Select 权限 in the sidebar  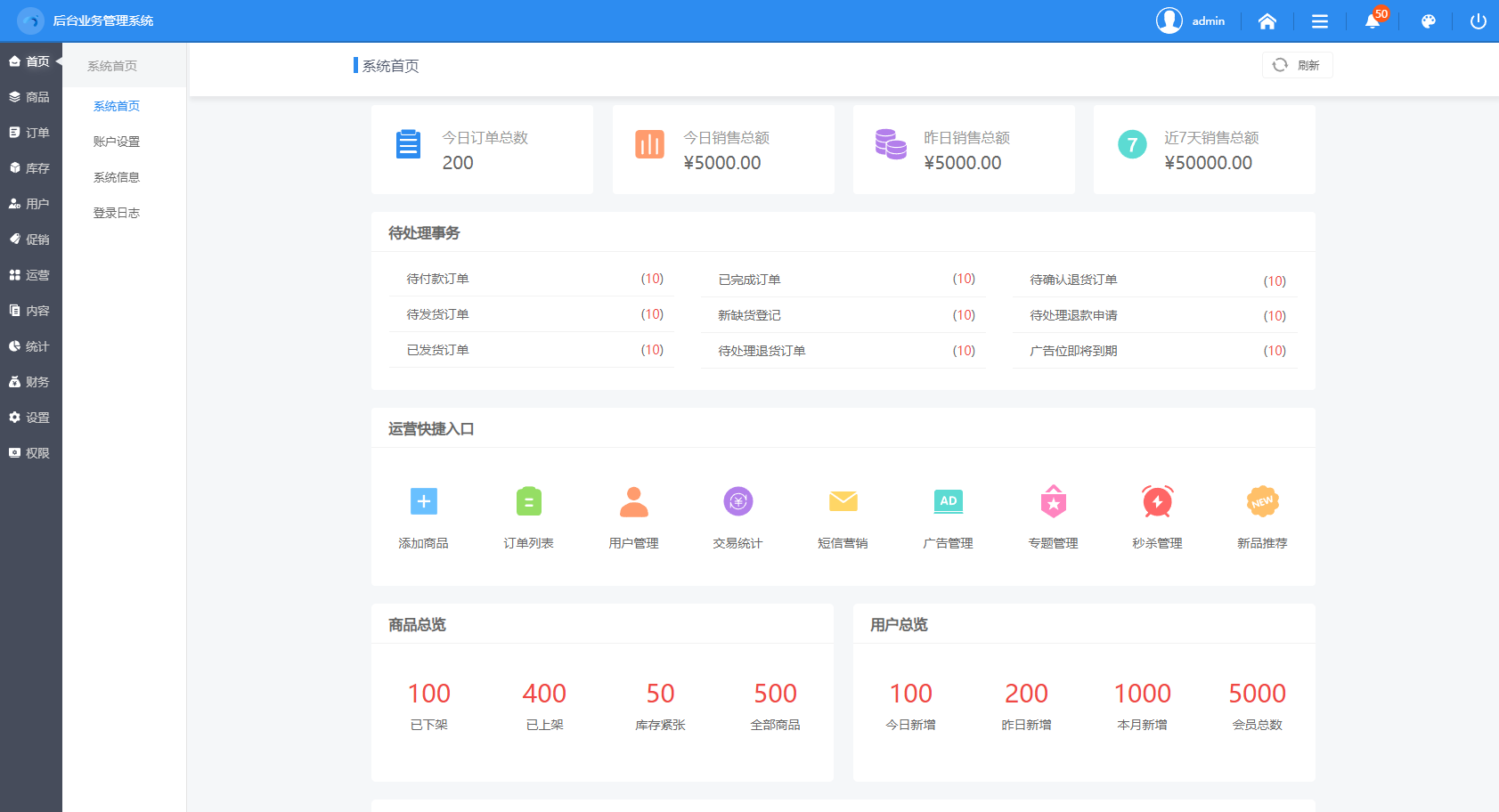pos(30,453)
